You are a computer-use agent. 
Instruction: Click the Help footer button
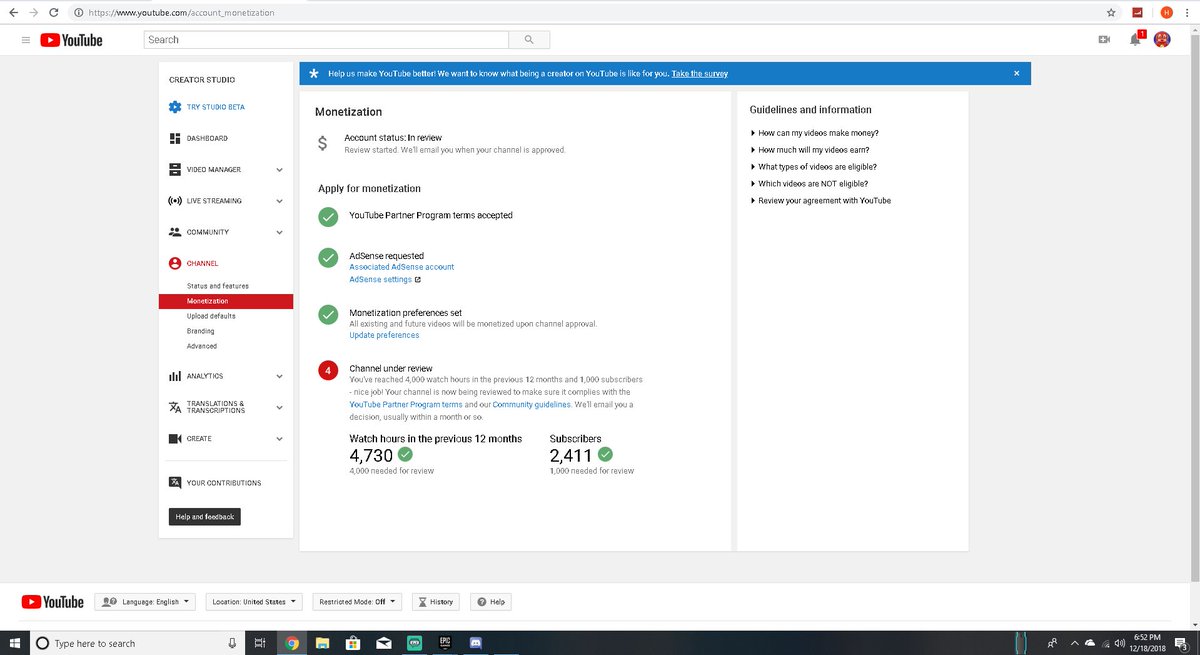[x=491, y=602]
